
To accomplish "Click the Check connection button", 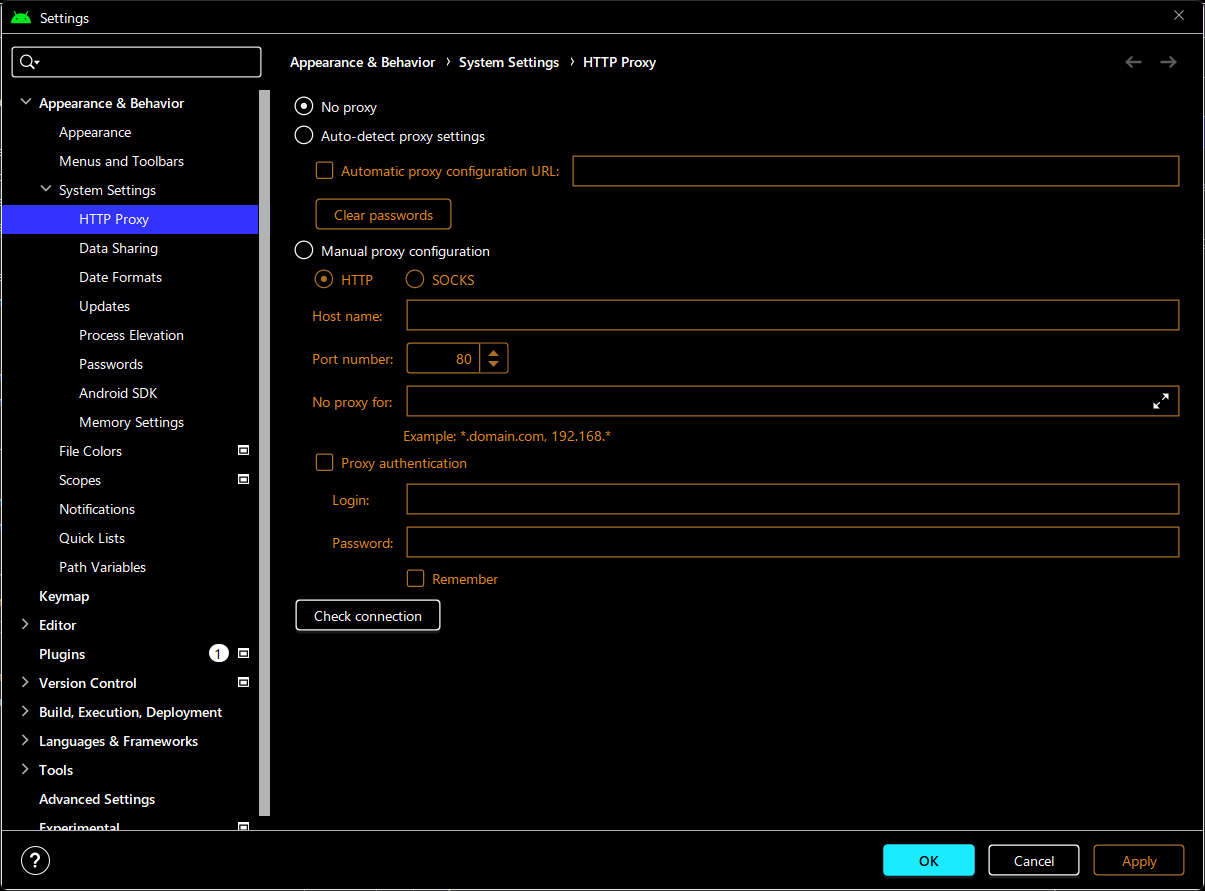I will (x=368, y=616).
